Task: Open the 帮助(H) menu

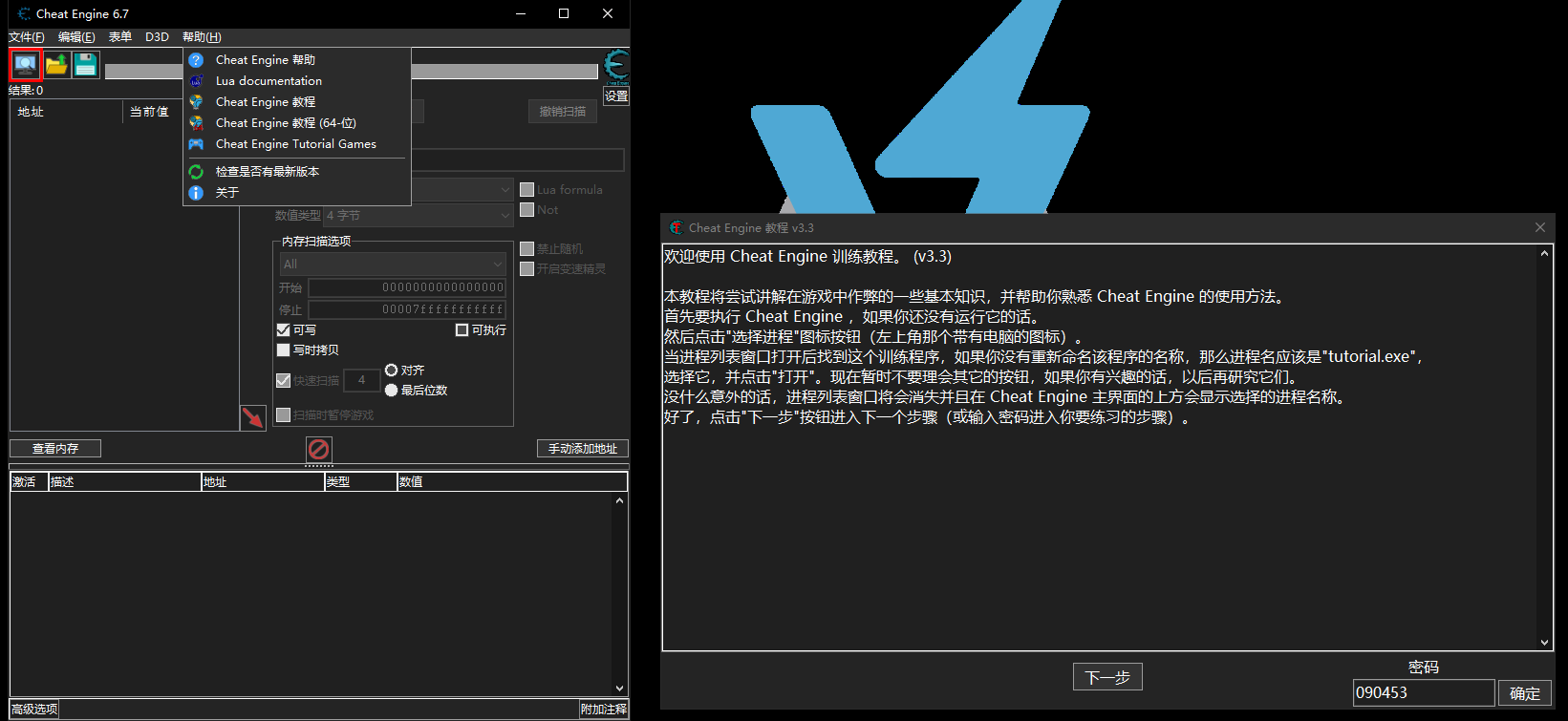Action: pyautogui.click(x=202, y=37)
